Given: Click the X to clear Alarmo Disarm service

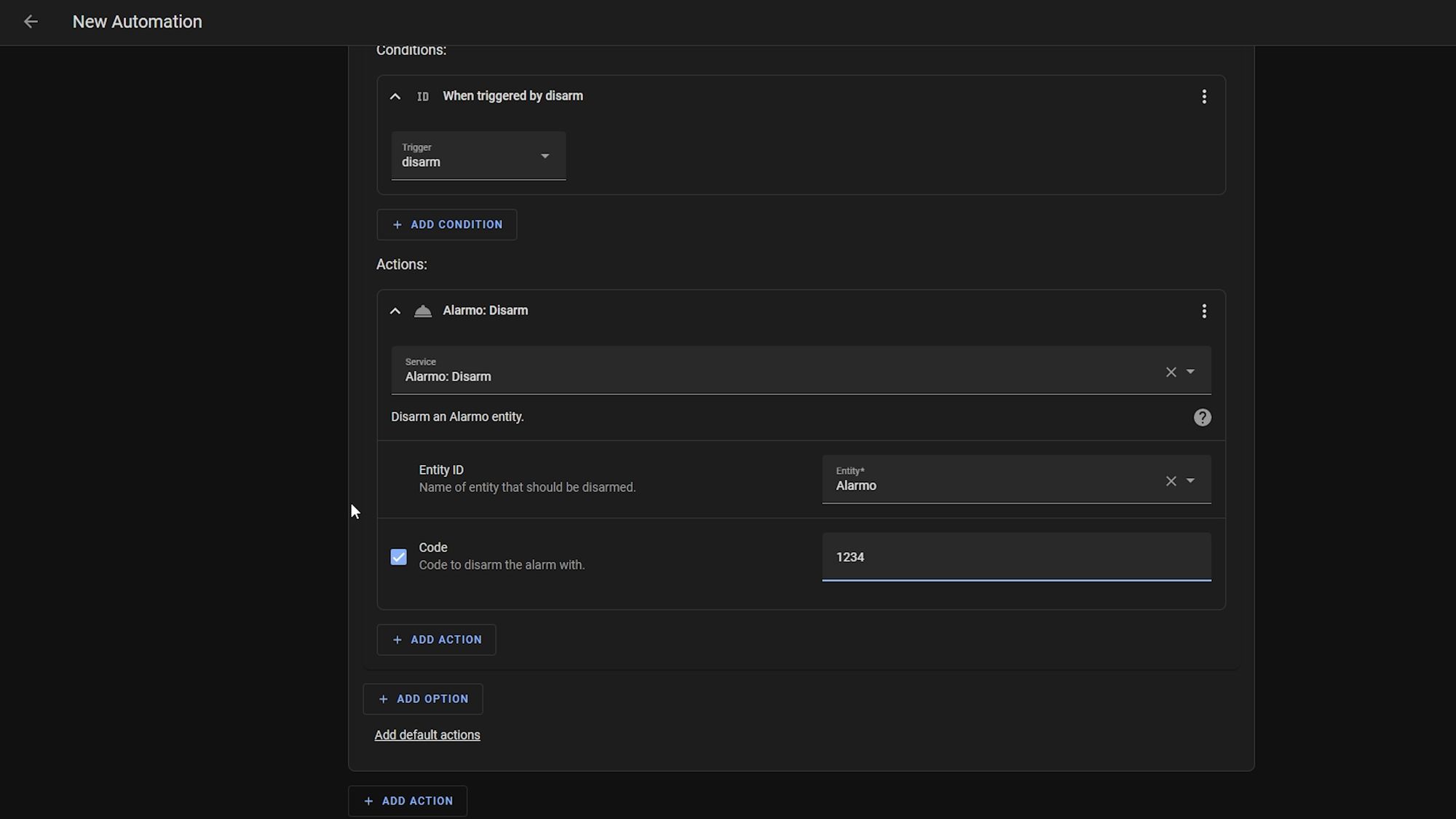Looking at the screenshot, I should tap(1170, 372).
